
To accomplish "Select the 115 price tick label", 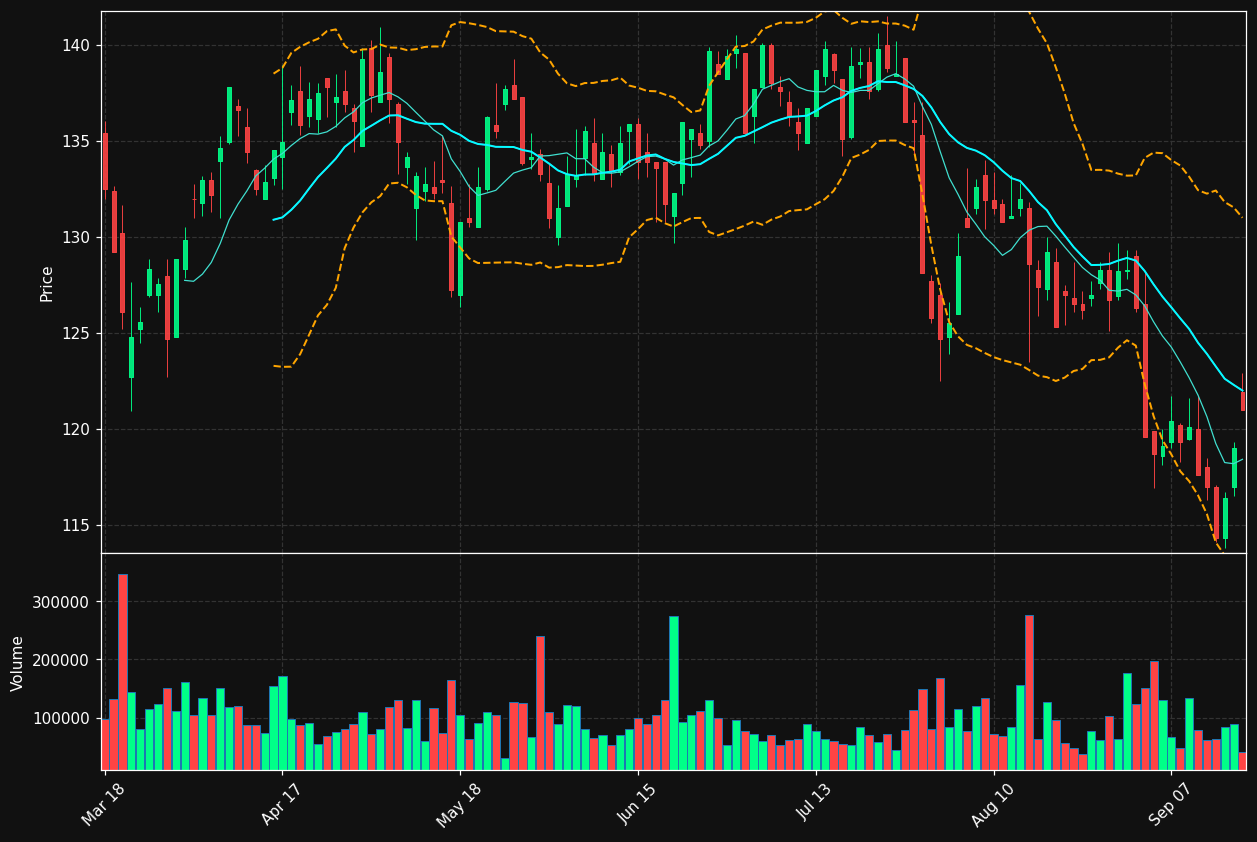I will [x=75, y=526].
